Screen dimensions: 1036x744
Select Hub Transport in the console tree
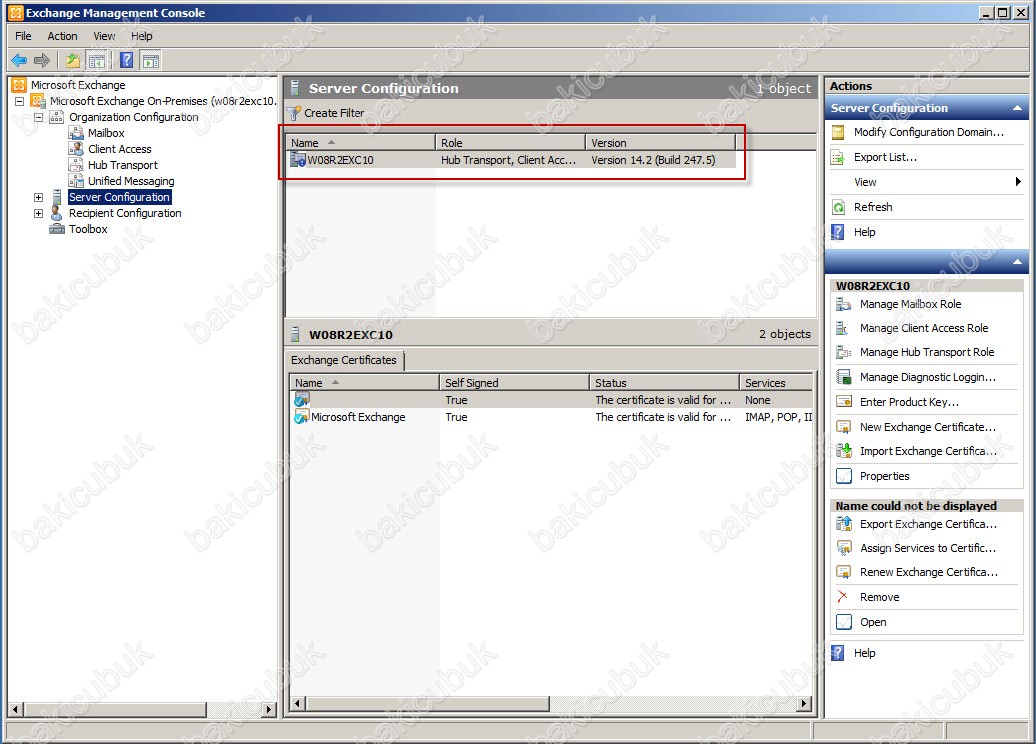tap(123, 165)
